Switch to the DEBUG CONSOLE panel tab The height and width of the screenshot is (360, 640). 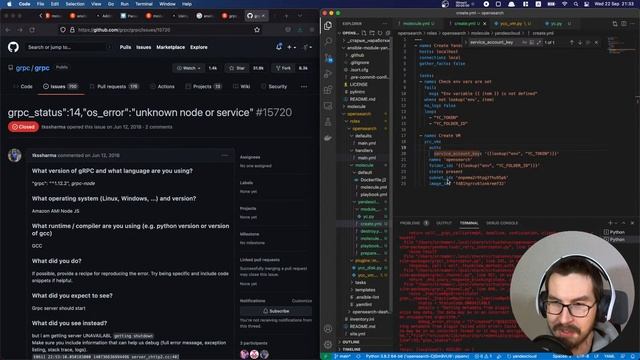502,223
